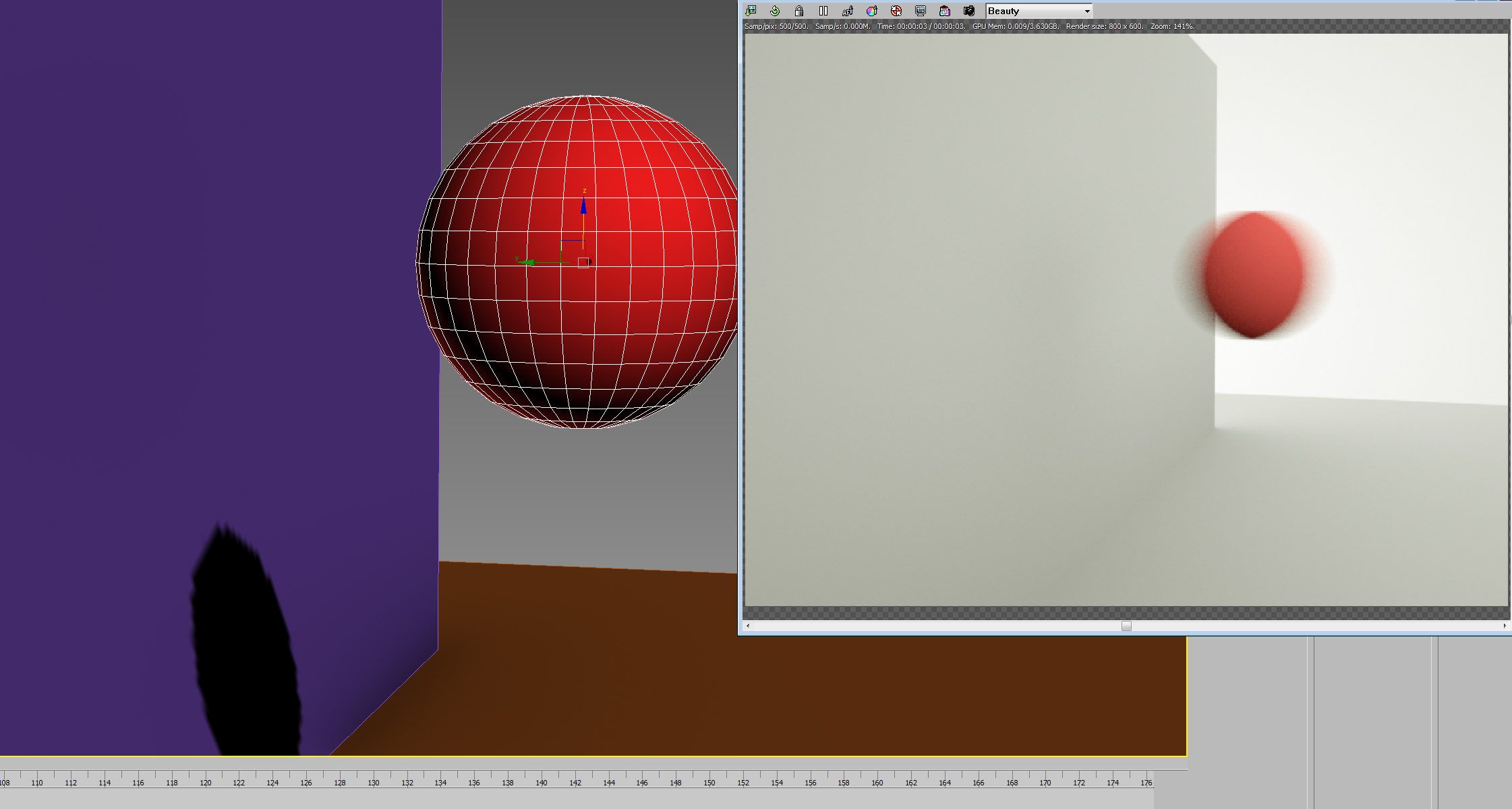Screen dimensions: 1512x809
Task: Click the scrollbar right arrow
Action: tap(1505, 626)
